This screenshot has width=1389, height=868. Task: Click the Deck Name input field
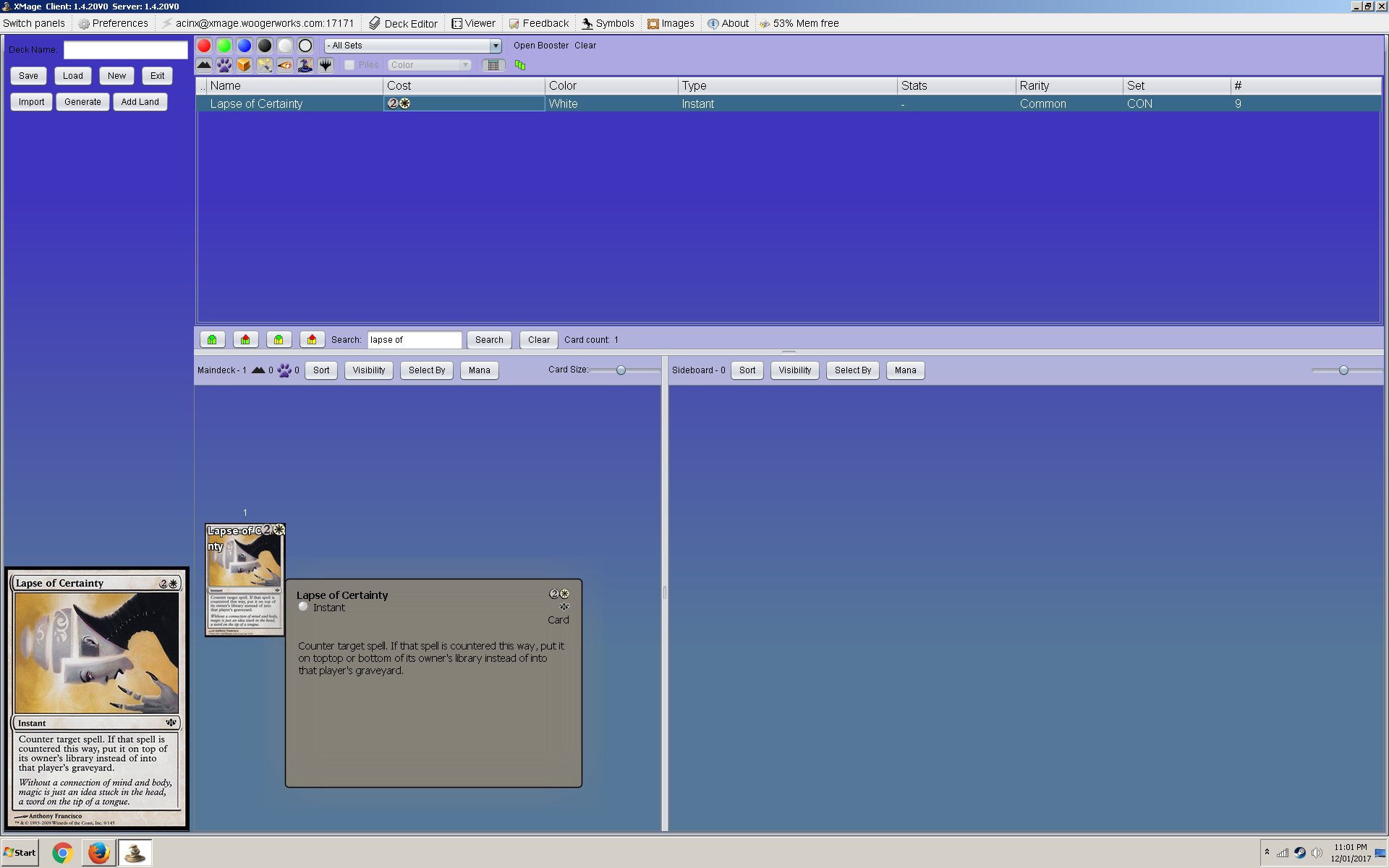126,50
